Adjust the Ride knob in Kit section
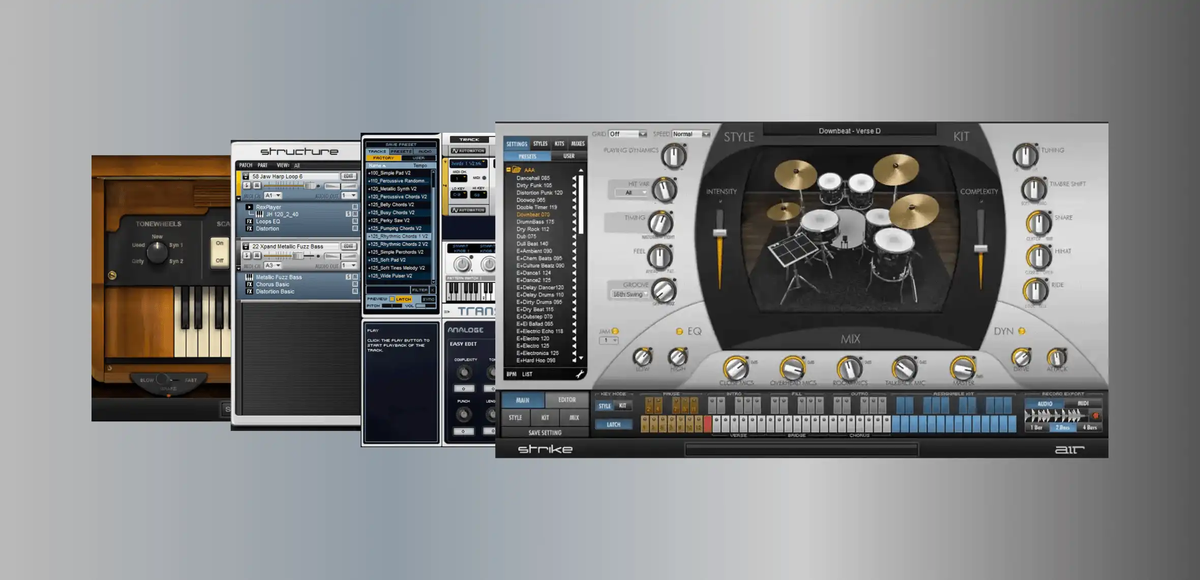Image resolution: width=1200 pixels, height=580 pixels. pos(1035,291)
